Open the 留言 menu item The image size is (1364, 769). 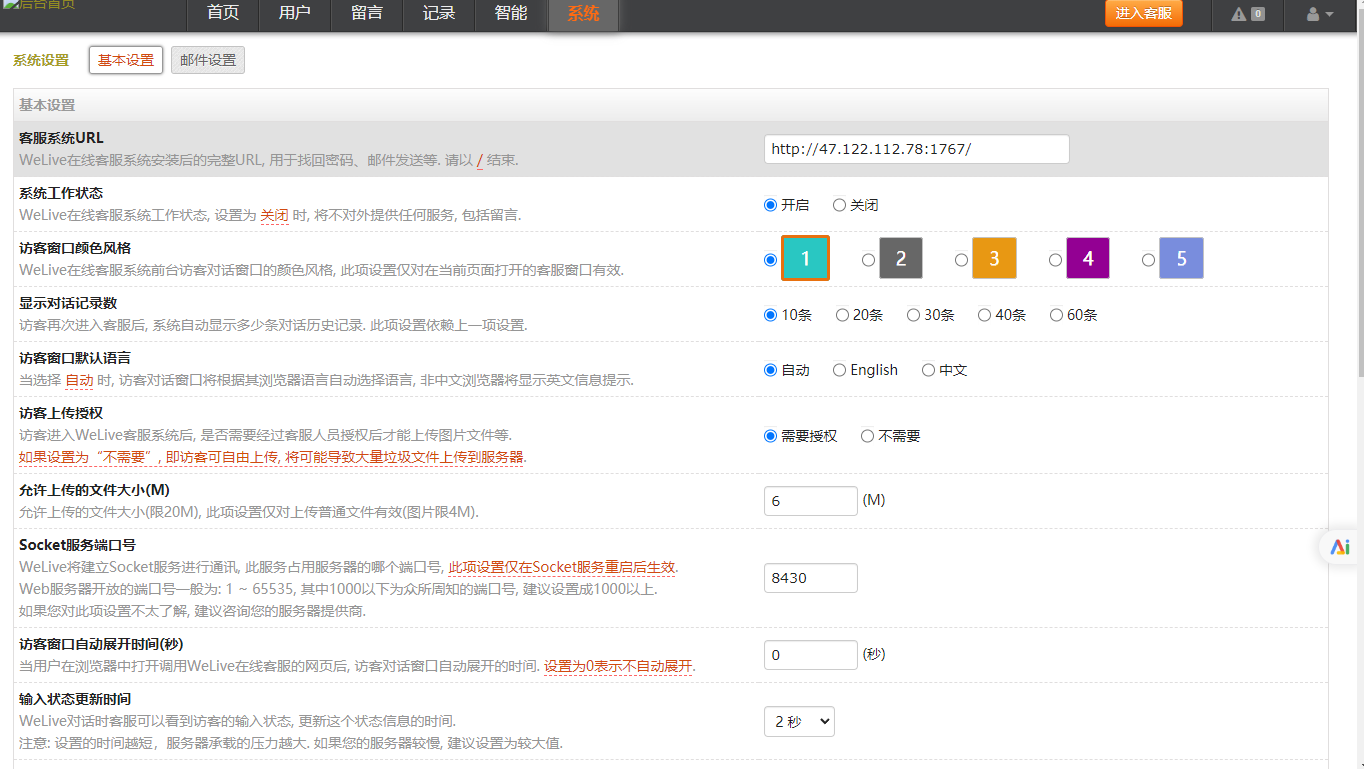click(x=366, y=14)
